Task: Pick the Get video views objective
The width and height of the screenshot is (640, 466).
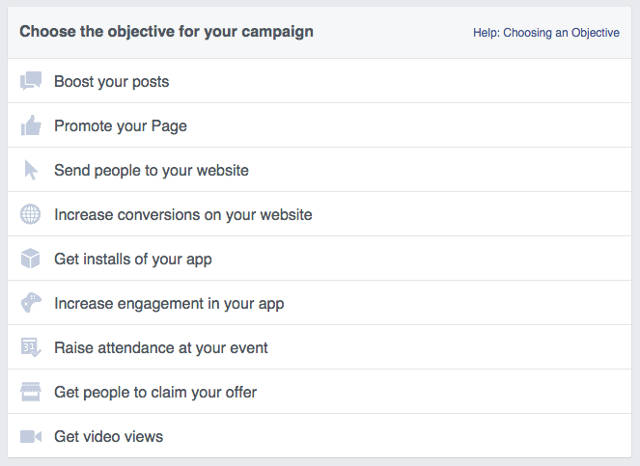Action: 108,437
